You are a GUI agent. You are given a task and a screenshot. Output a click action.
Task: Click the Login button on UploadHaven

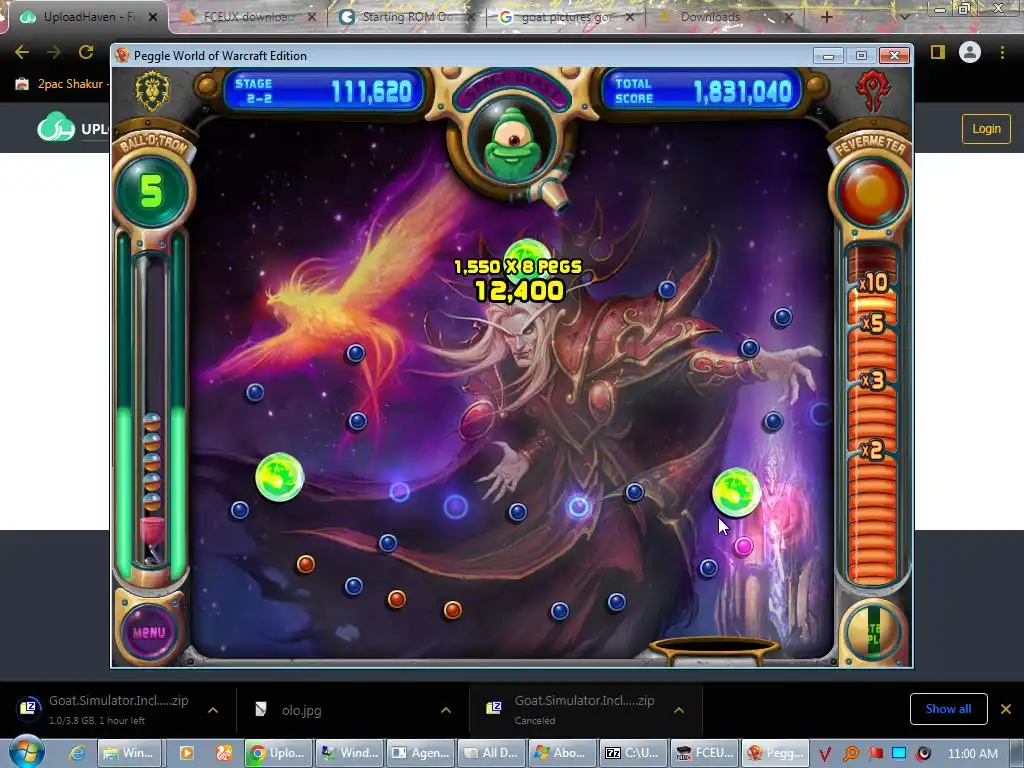tap(986, 129)
